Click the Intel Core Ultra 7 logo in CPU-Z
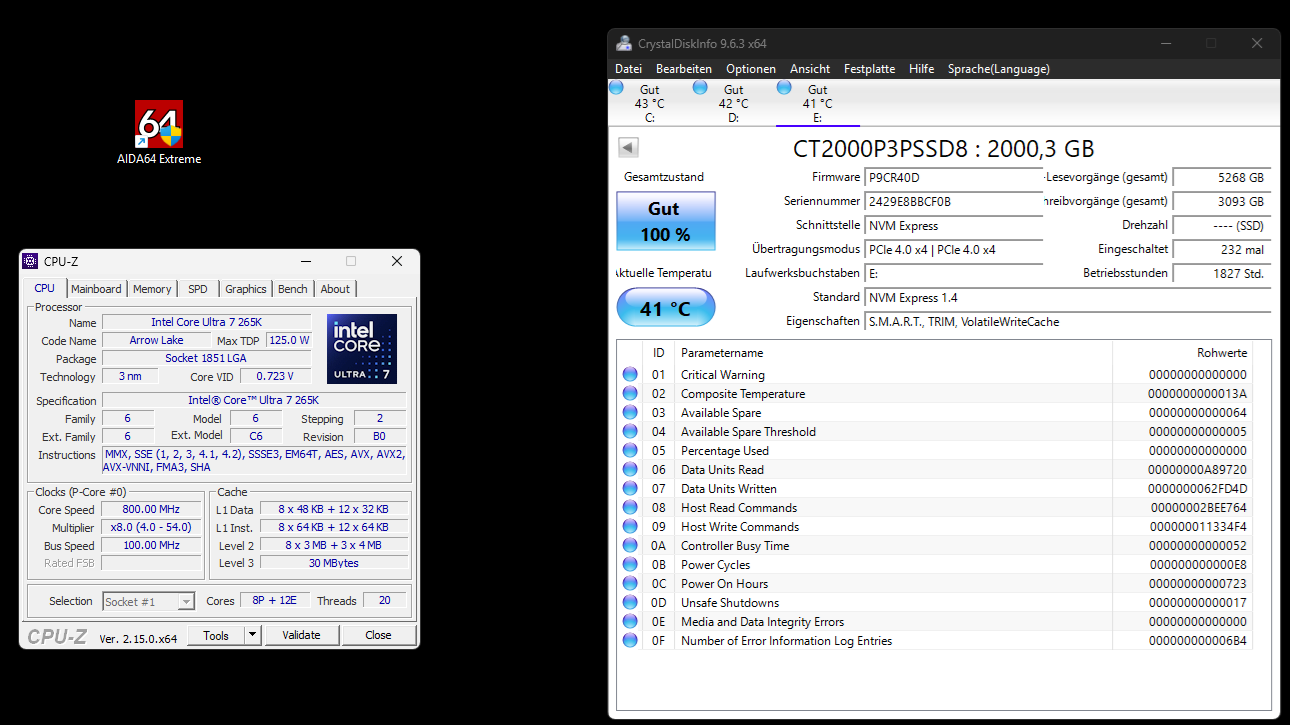The height and width of the screenshot is (725, 1290). point(362,349)
